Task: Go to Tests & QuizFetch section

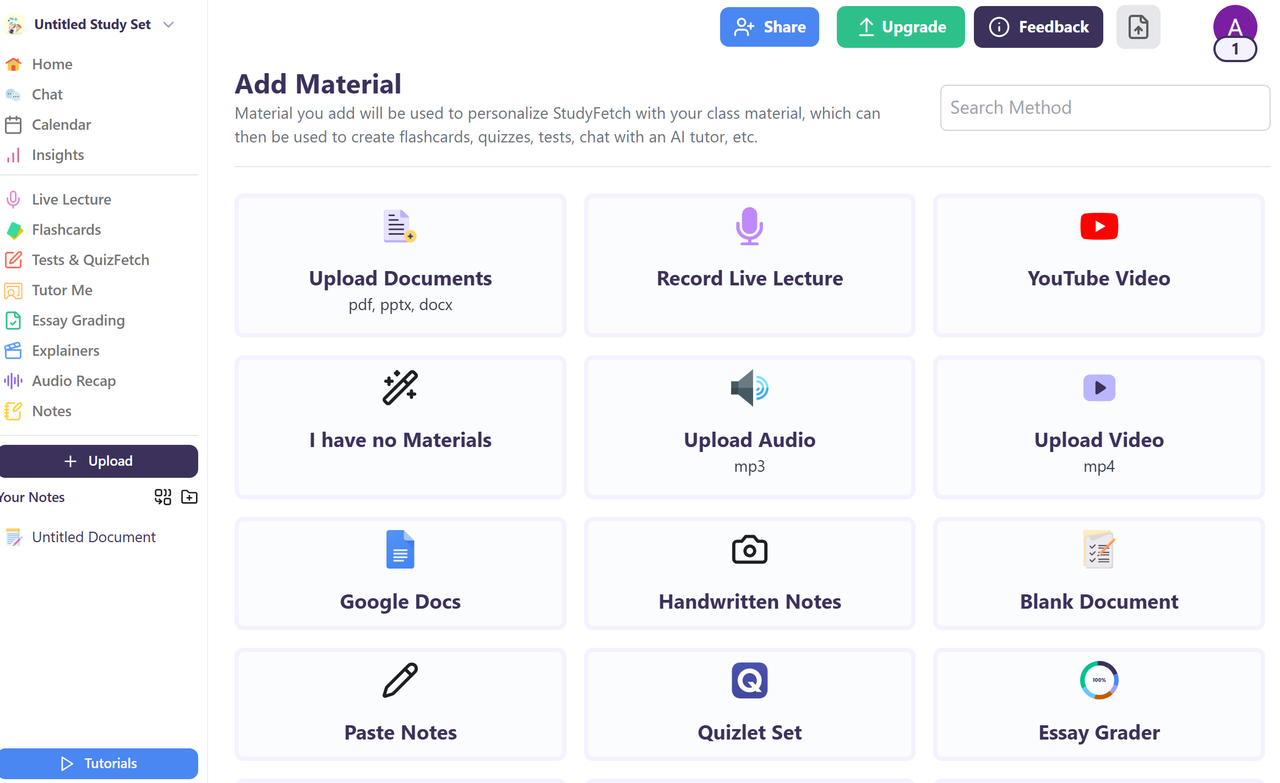Action: 90,260
